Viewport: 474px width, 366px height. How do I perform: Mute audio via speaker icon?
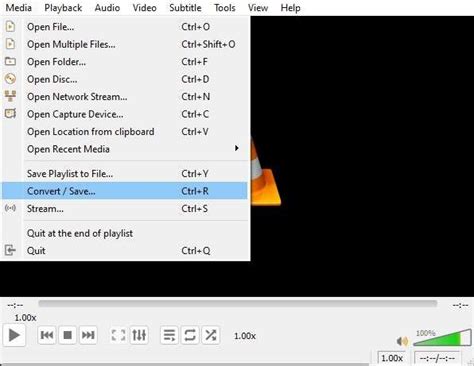click(403, 341)
